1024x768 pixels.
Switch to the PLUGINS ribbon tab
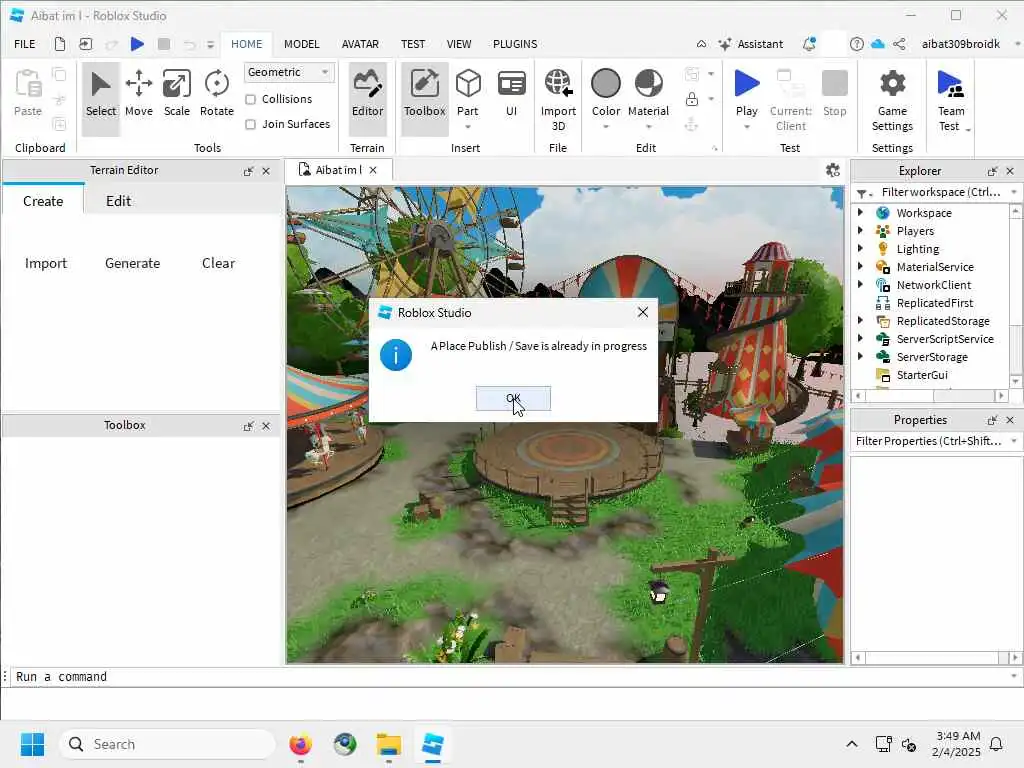click(515, 44)
